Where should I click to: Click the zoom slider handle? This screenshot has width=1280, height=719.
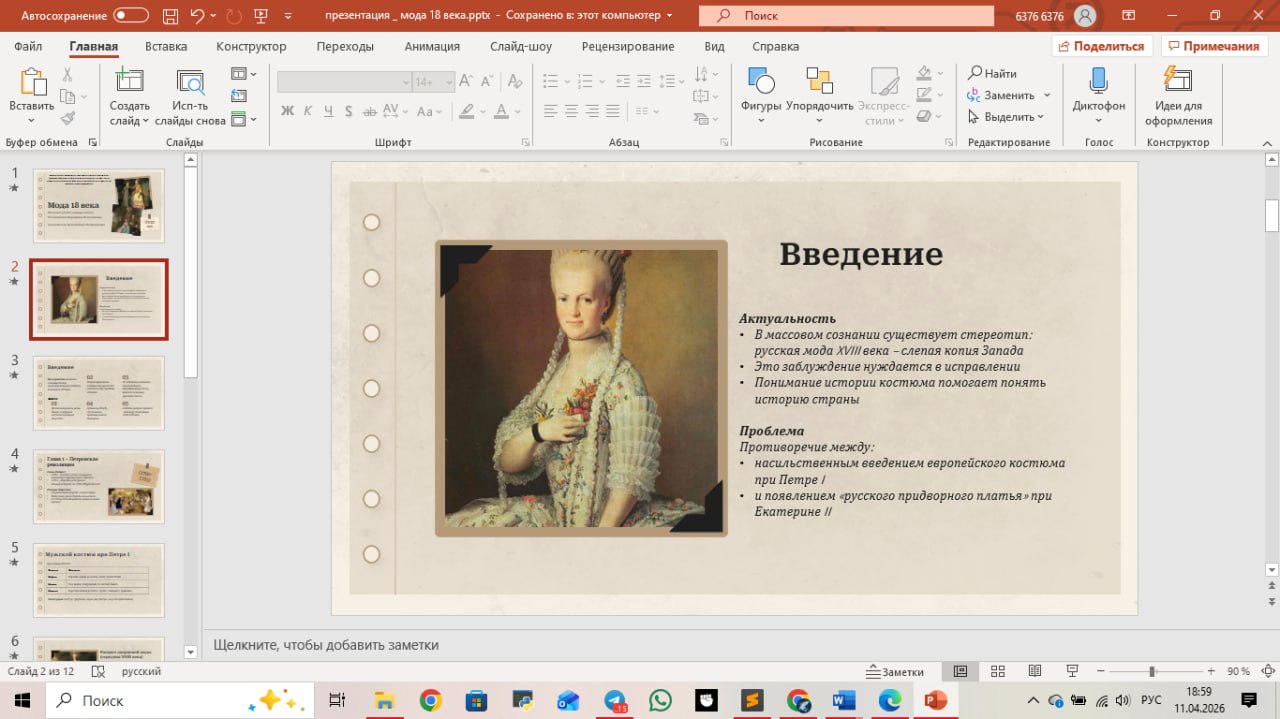(1152, 671)
